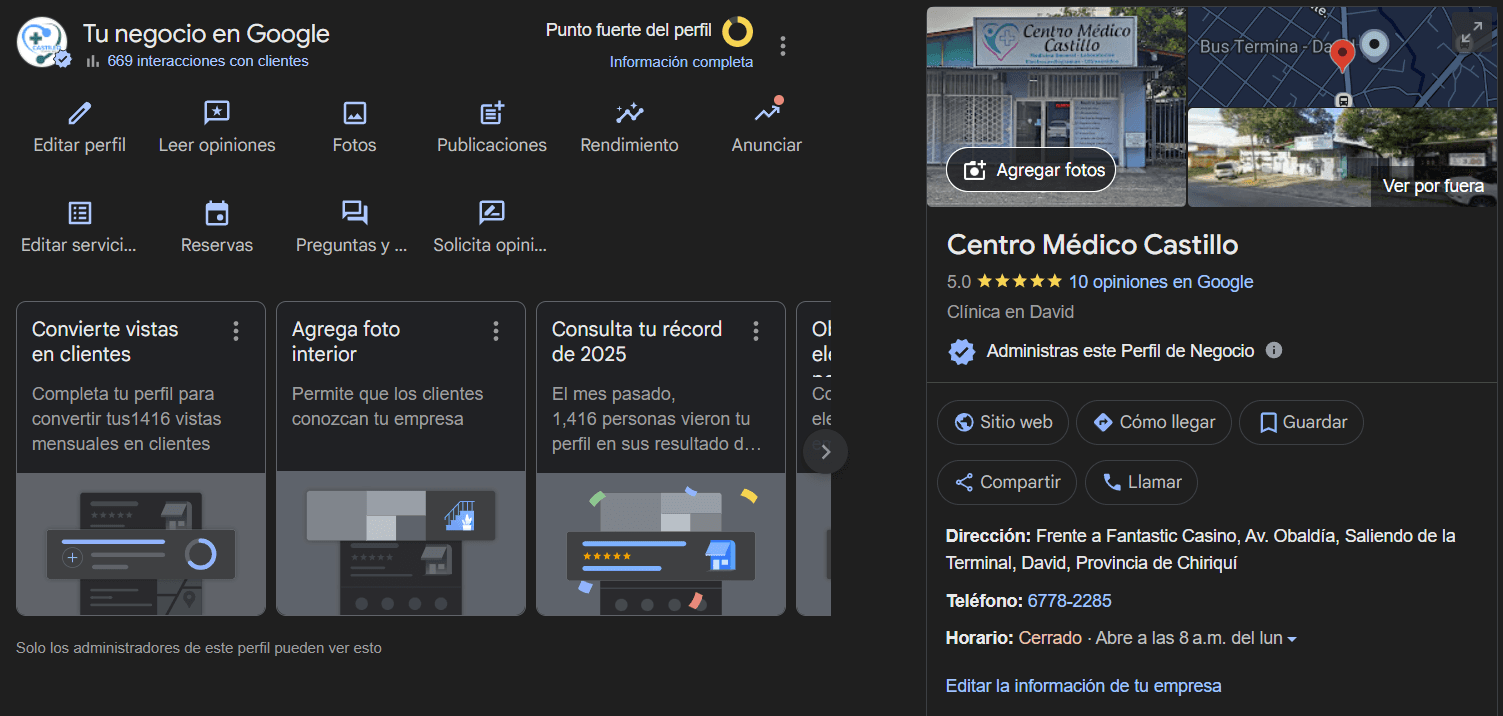Open 669 interacciones con clientes link
1503x716 pixels.
(208, 61)
